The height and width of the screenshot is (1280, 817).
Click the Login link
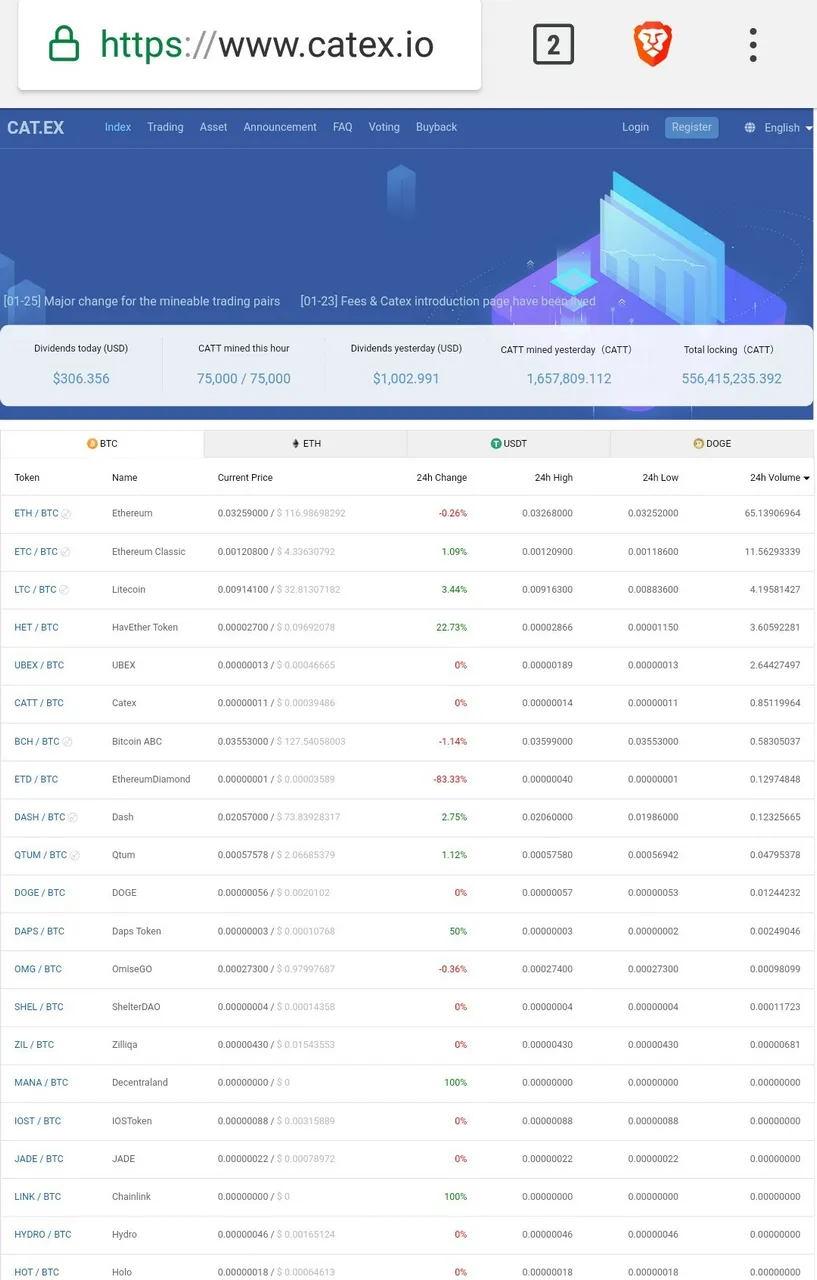[x=635, y=127]
